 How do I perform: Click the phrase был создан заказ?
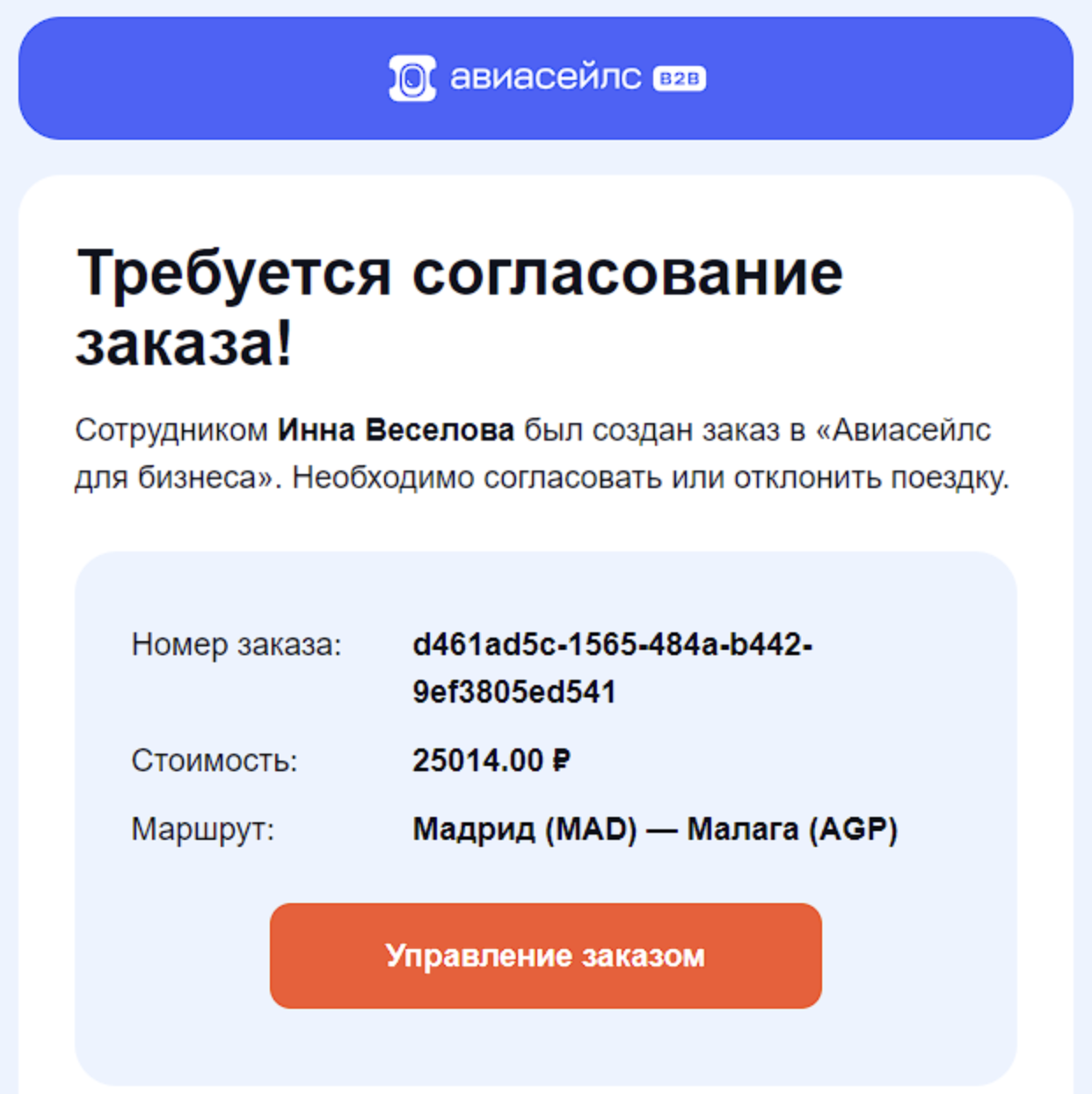[x=652, y=430]
